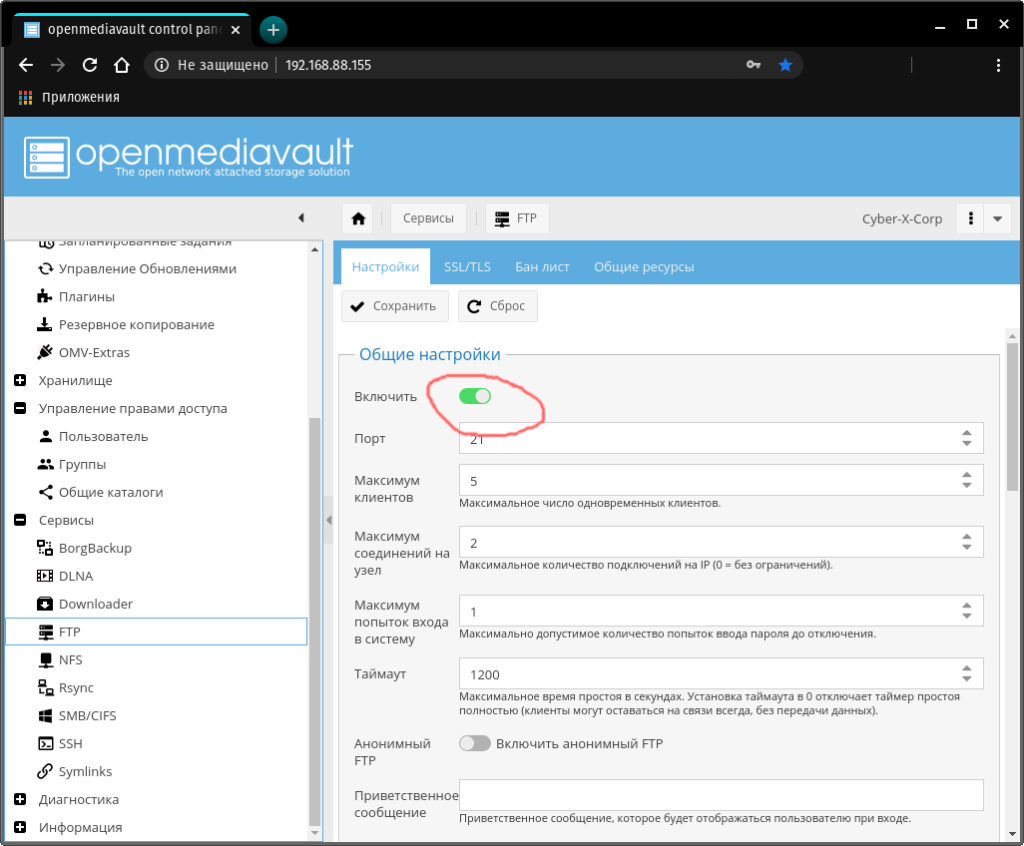Open the Бан лист tab

(542, 267)
